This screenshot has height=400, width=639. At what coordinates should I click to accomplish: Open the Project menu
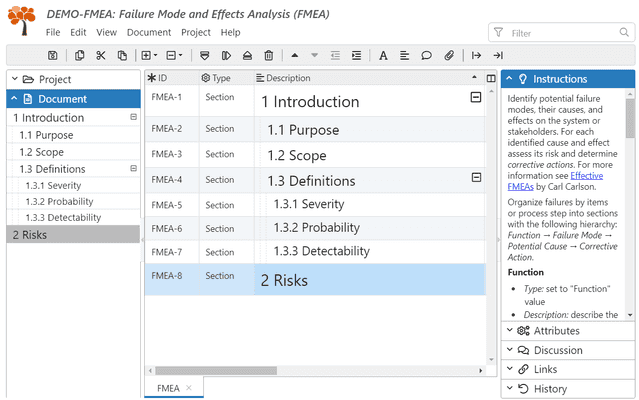196,32
